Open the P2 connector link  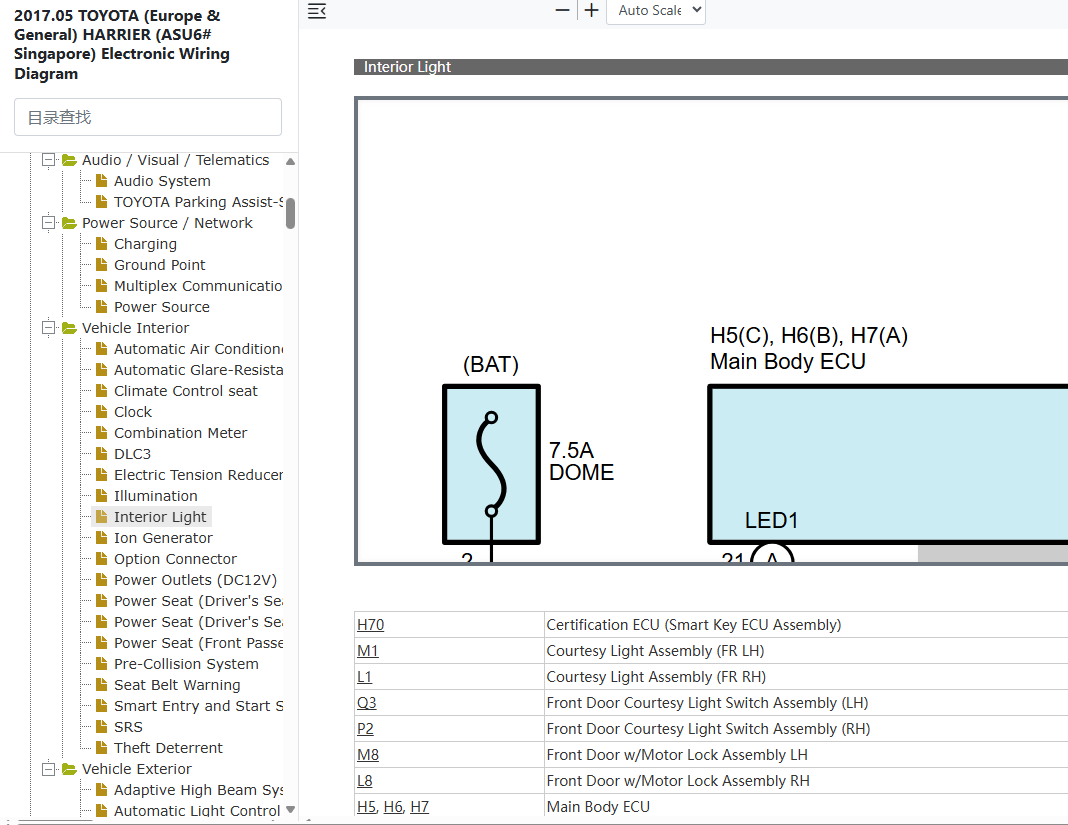tap(365, 728)
